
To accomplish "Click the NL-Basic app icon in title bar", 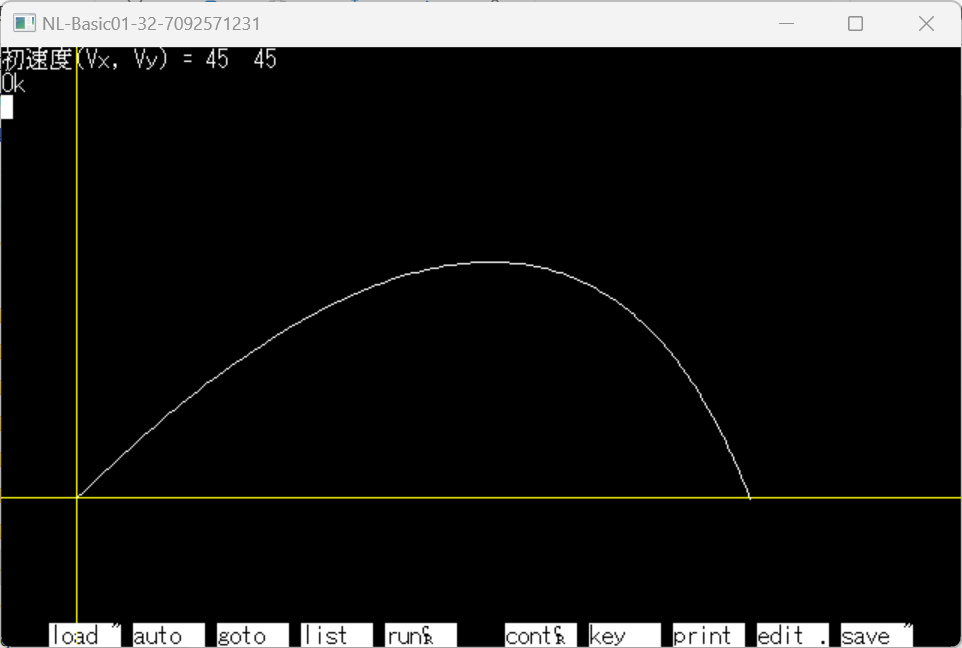I will pos(25,23).
